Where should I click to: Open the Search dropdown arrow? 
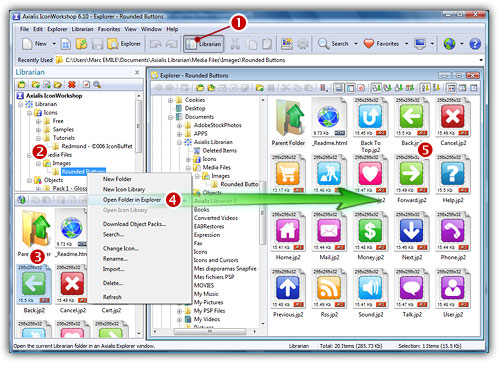point(356,44)
